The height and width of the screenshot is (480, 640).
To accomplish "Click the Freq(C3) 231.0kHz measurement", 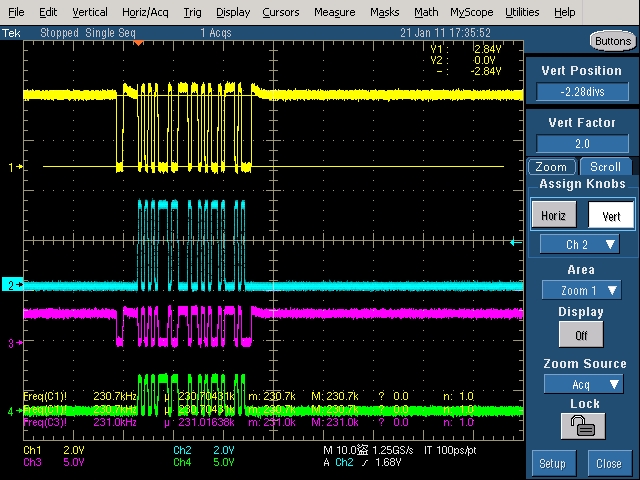I will tap(80, 422).
